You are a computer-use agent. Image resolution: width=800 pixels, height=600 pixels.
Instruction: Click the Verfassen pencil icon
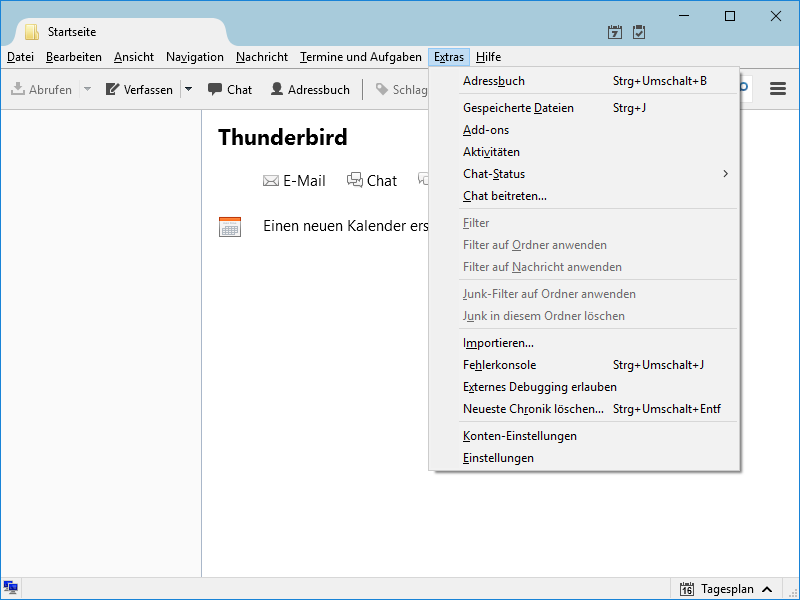[x=112, y=89]
